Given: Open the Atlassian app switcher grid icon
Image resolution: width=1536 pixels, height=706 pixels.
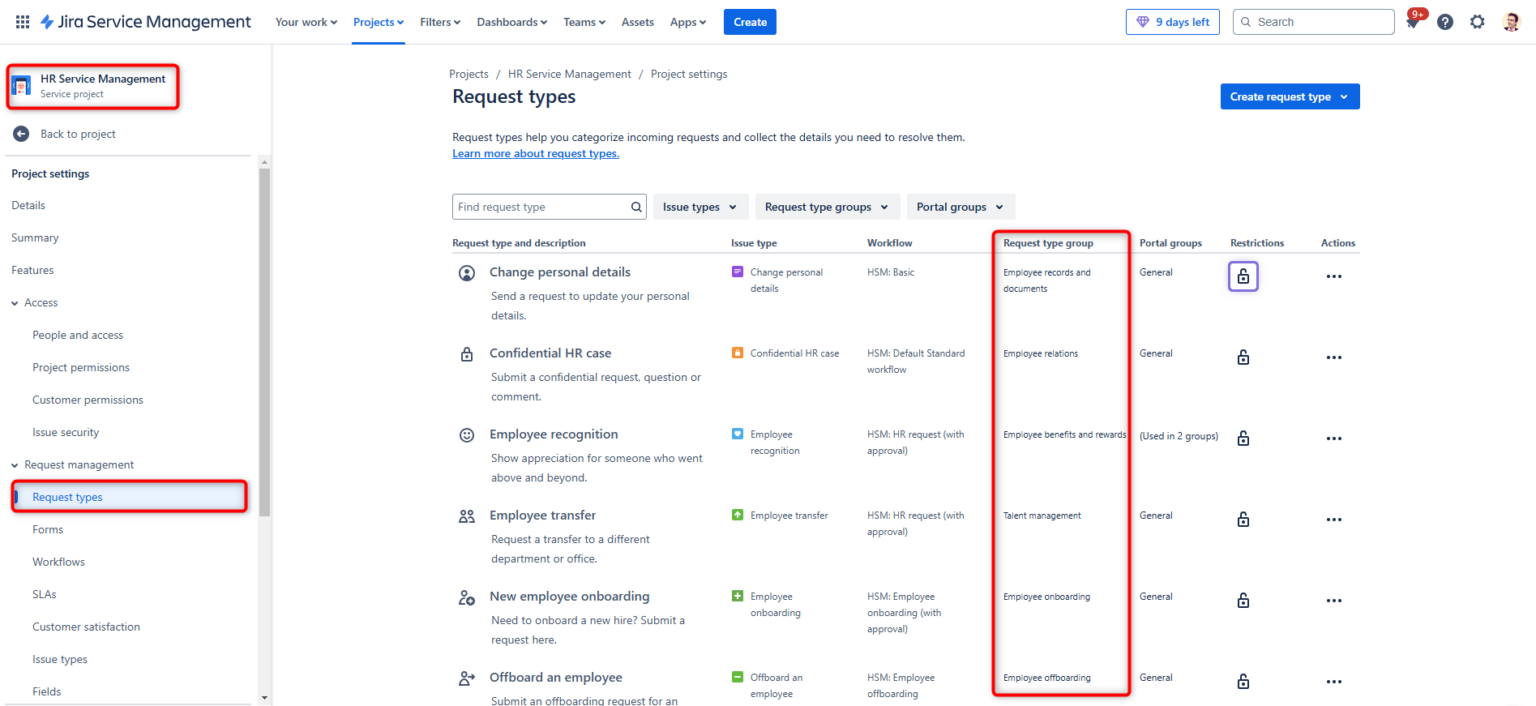Looking at the screenshot, I should tap(22, 21).
